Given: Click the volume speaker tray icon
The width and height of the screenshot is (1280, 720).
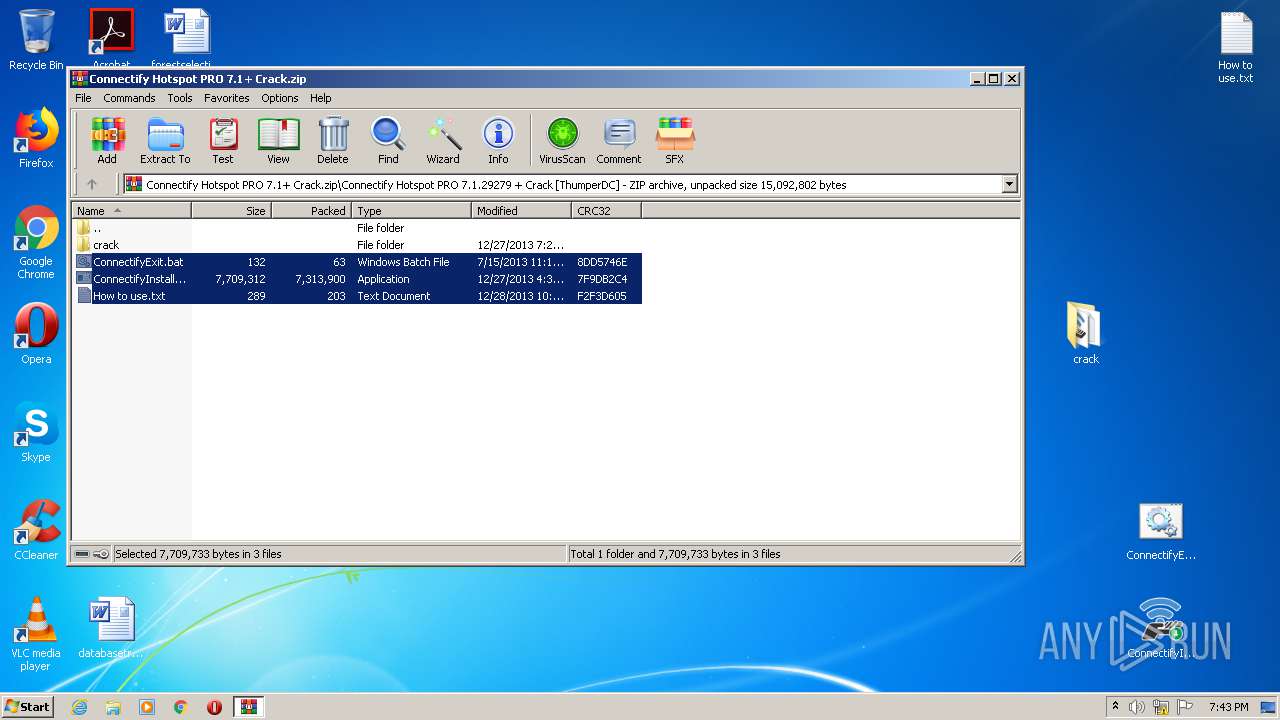Looking at the screenshot, I should click(1137, 707).
